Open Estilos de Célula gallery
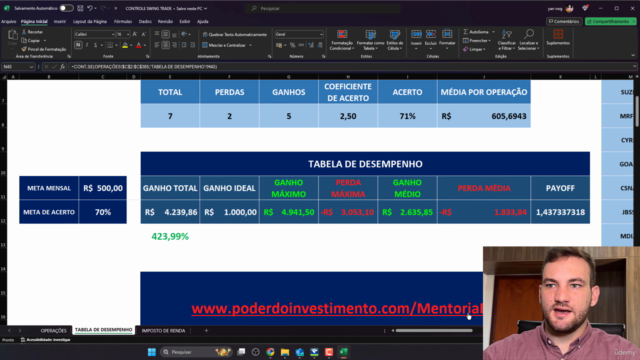 click(x=395, y=40)
